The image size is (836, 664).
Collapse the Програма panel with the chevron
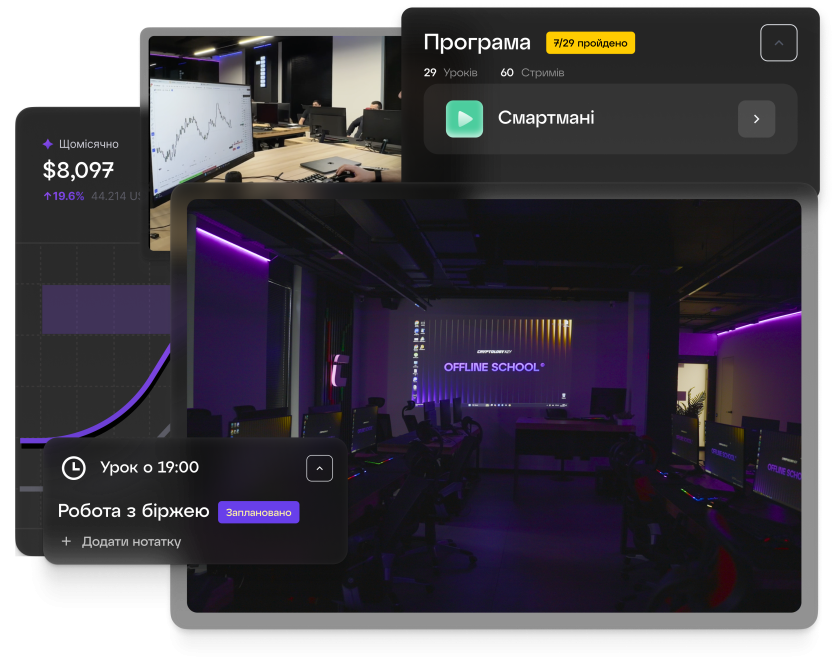point(778,43)
